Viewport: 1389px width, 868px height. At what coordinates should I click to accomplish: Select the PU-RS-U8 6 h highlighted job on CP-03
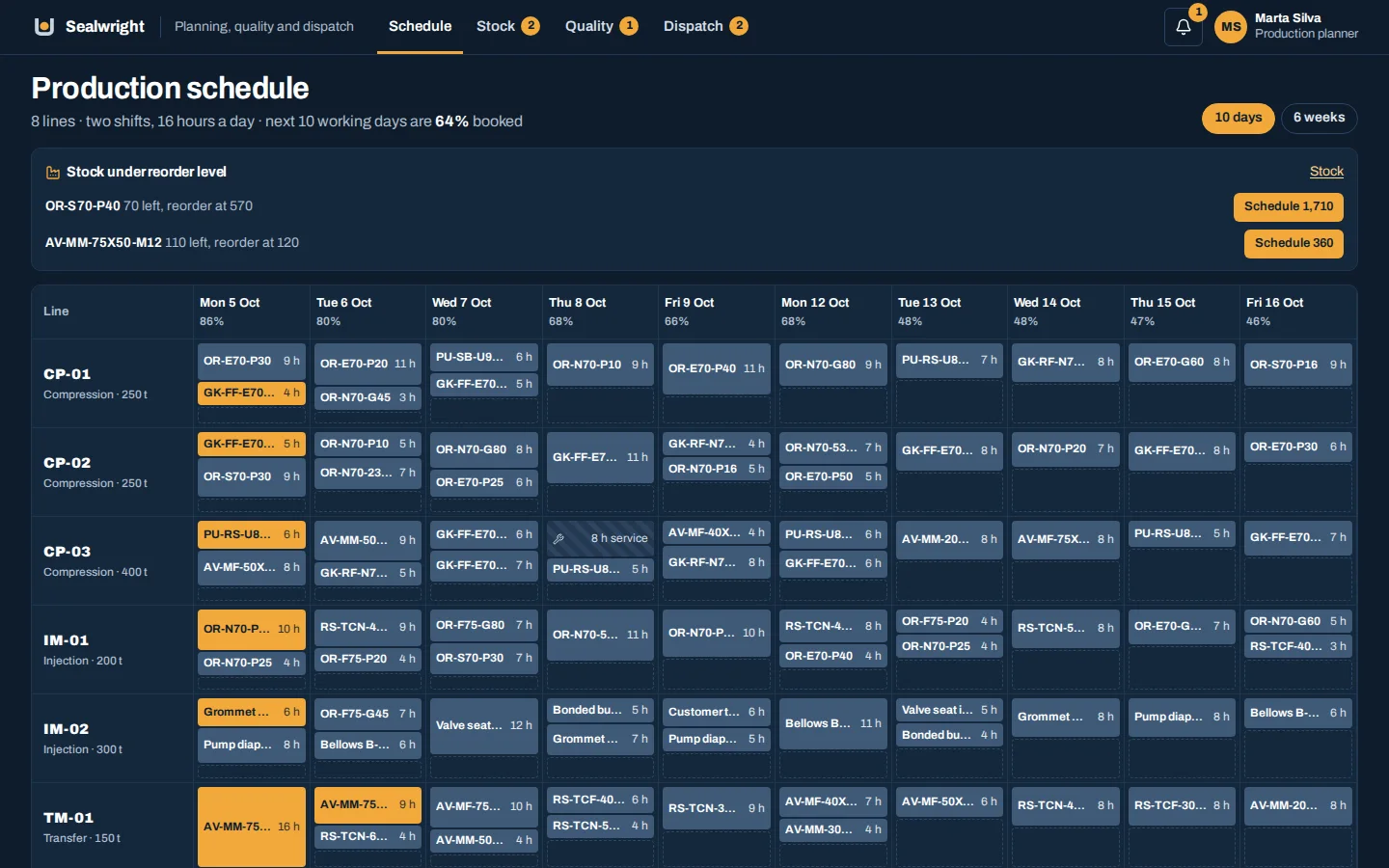click(x=252, y=534)
